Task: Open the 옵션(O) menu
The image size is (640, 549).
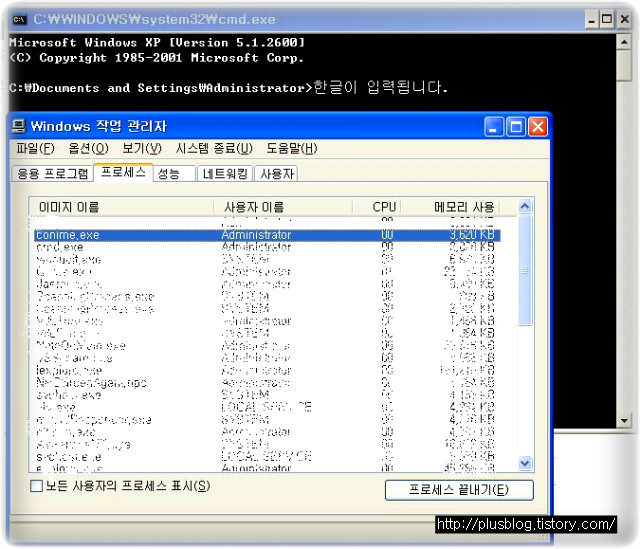Action: (88, 149)
